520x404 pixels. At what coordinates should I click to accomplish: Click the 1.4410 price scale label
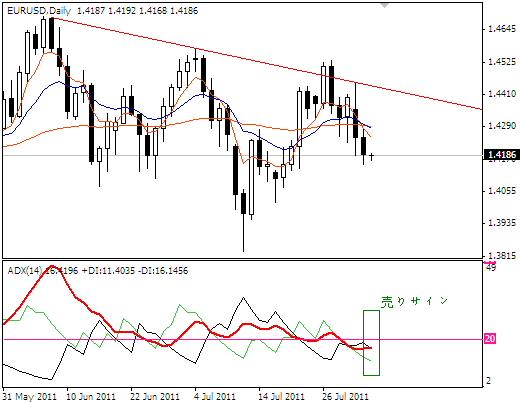[502, 94]
